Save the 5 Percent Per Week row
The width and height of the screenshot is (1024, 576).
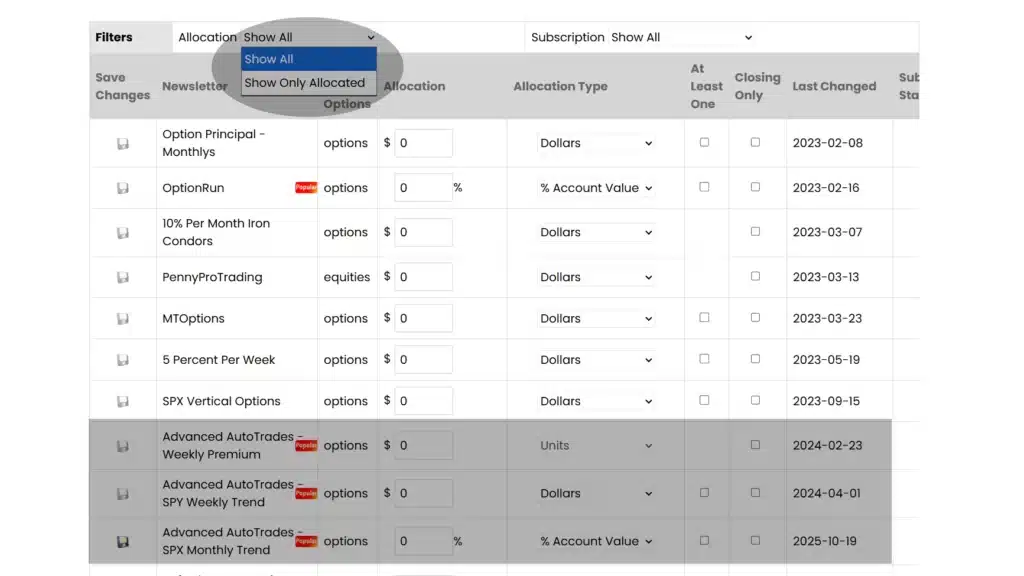122,359
